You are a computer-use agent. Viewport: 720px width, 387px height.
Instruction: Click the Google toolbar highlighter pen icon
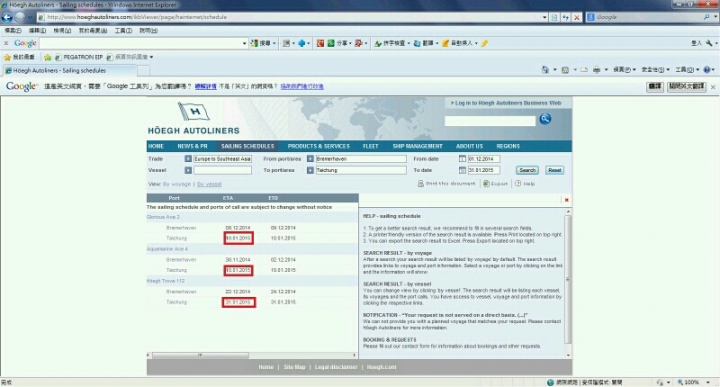pos(484,43)
